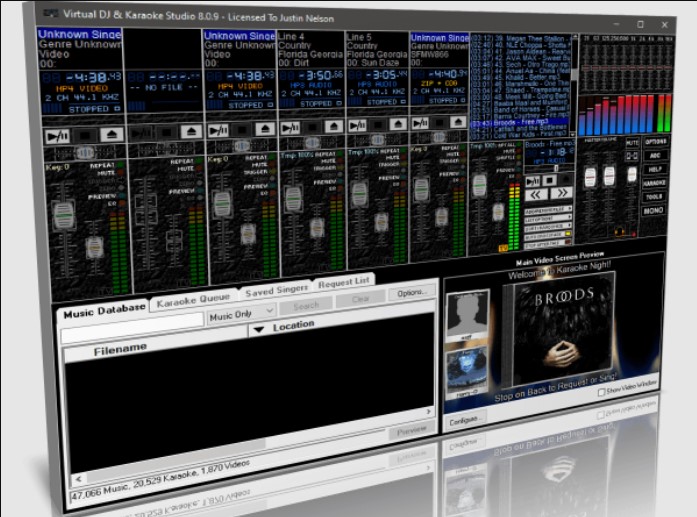
Task: Click the left arrow of horizontal scrollbar
Action: point(79,479)
